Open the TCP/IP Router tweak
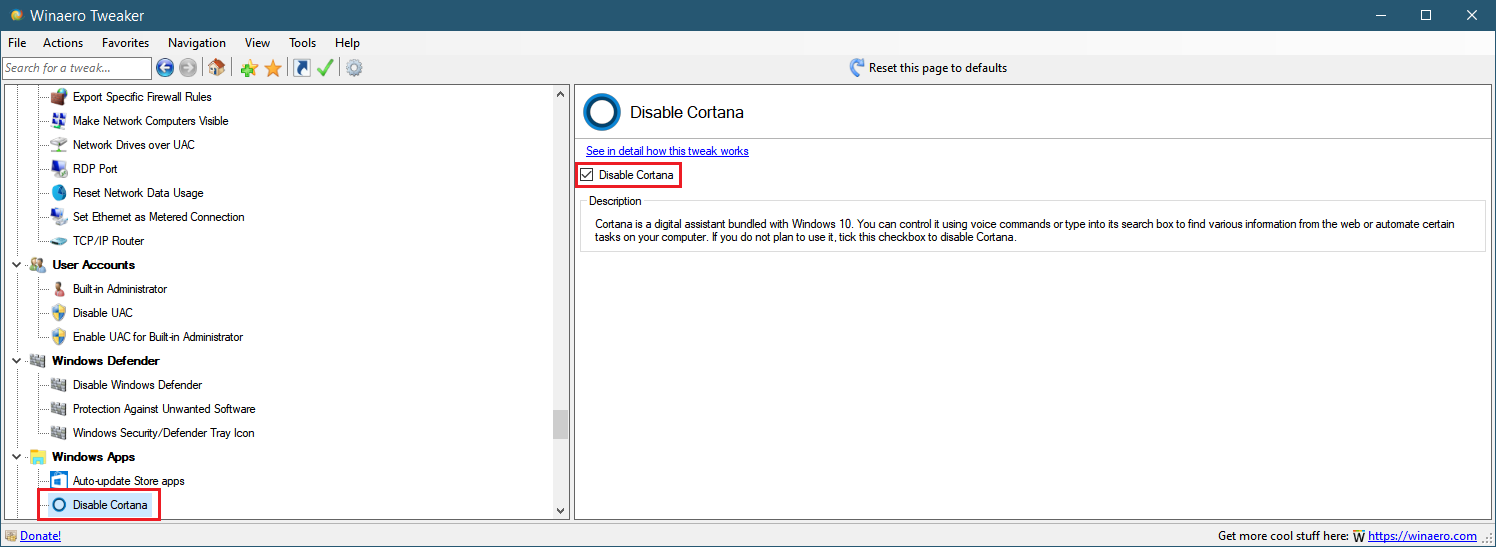 [108, 241]
